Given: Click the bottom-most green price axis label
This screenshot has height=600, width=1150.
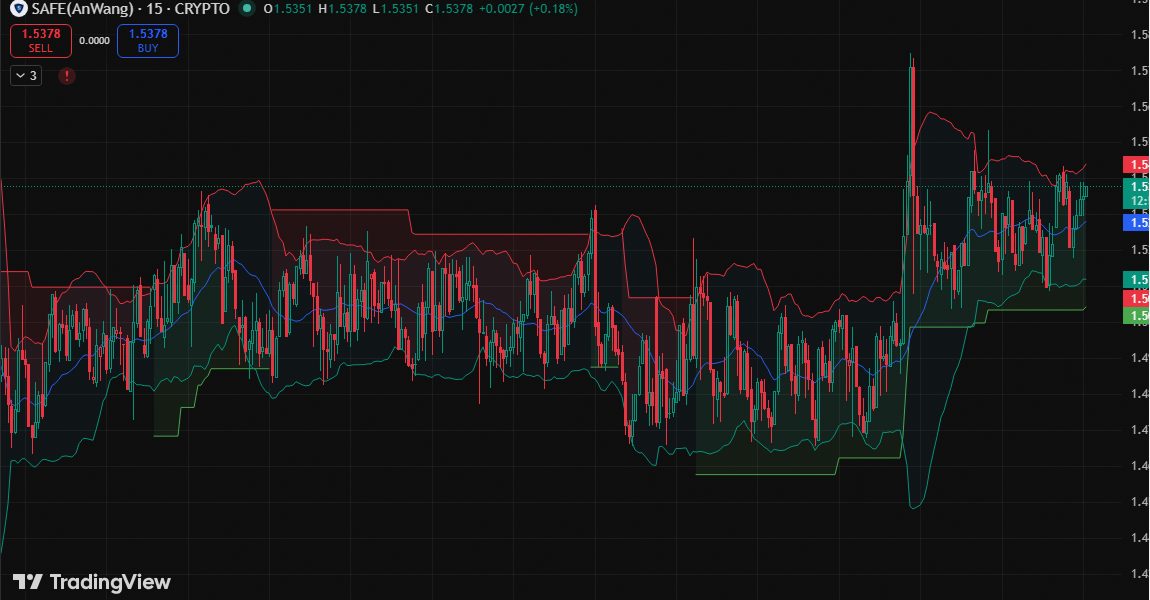Looking at the screenshot, I should pyautogui.click(x=1136, y=316).
